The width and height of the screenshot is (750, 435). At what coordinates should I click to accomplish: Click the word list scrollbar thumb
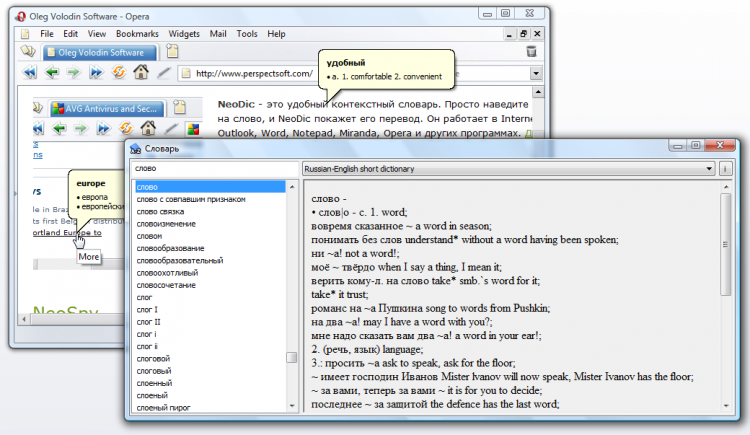pyautogui.click(x=291, y=357)
